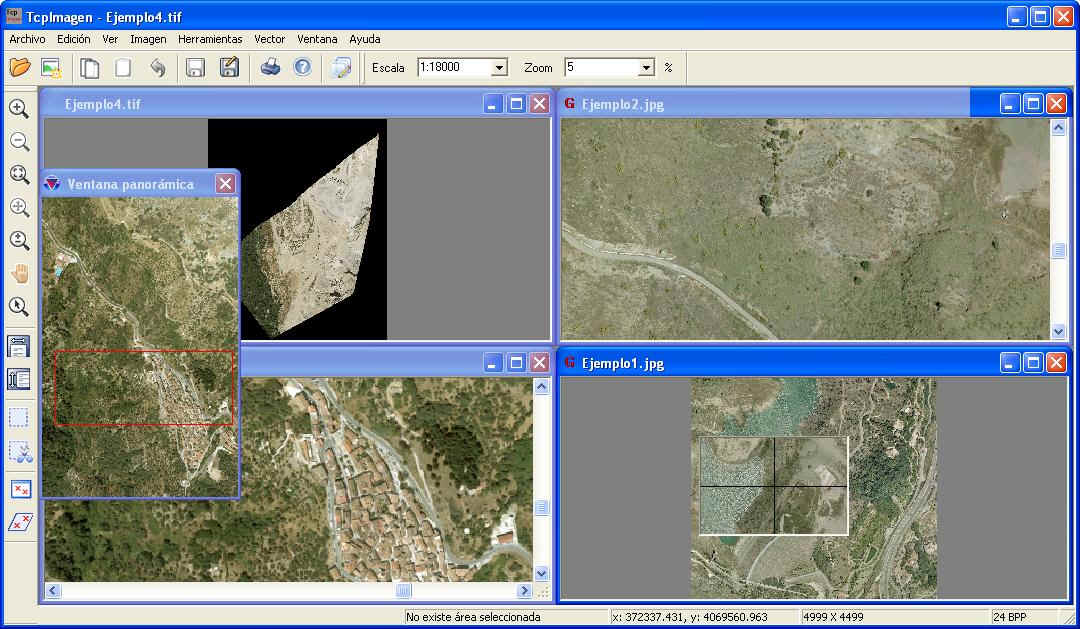Screen dimensions: 1080x629
Task: Expand the Escala dropdown list
Action: pyautogui.click(x=499, y=68)
